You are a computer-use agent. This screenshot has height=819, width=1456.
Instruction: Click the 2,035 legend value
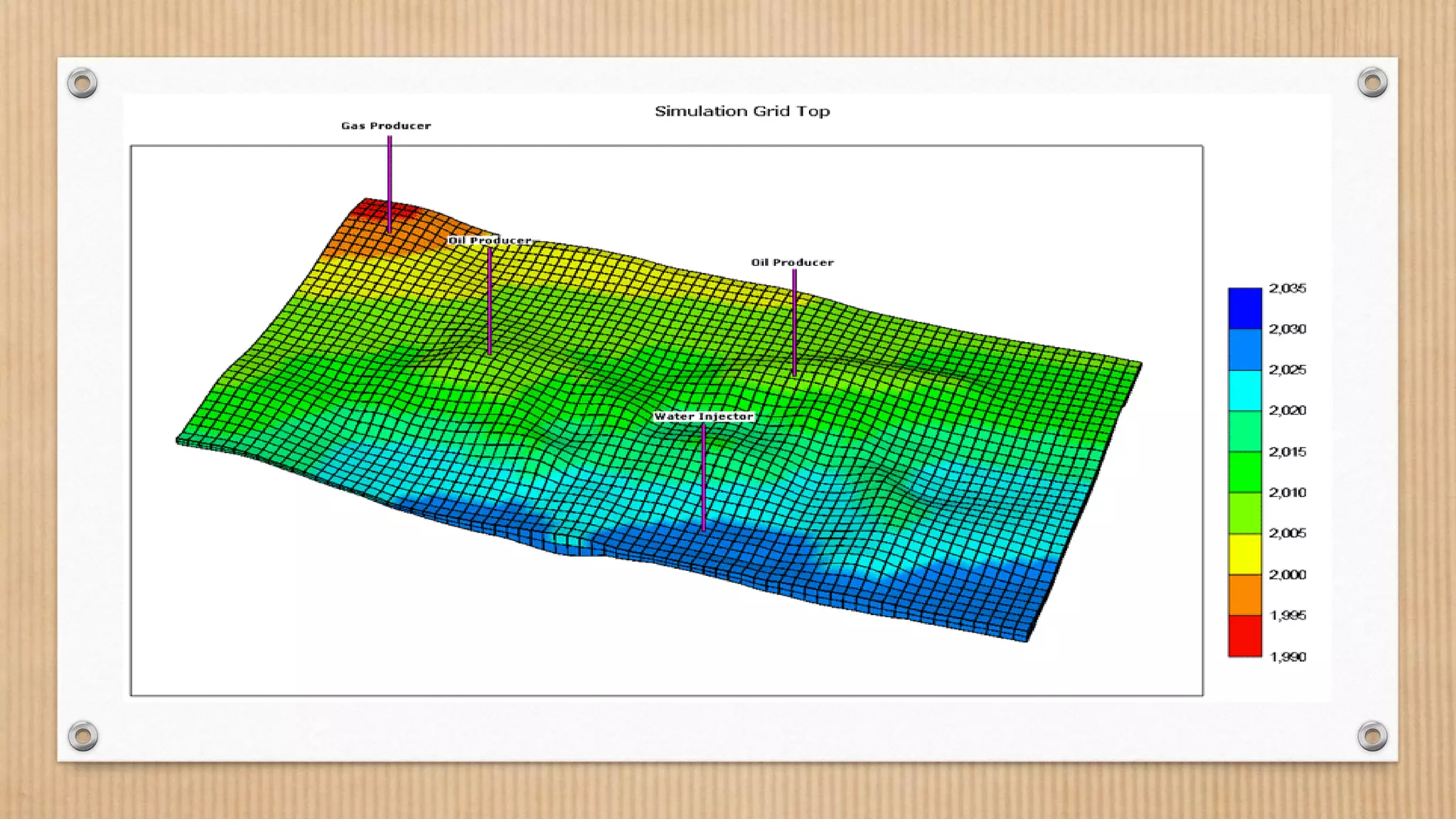[x=1288, y=289]
